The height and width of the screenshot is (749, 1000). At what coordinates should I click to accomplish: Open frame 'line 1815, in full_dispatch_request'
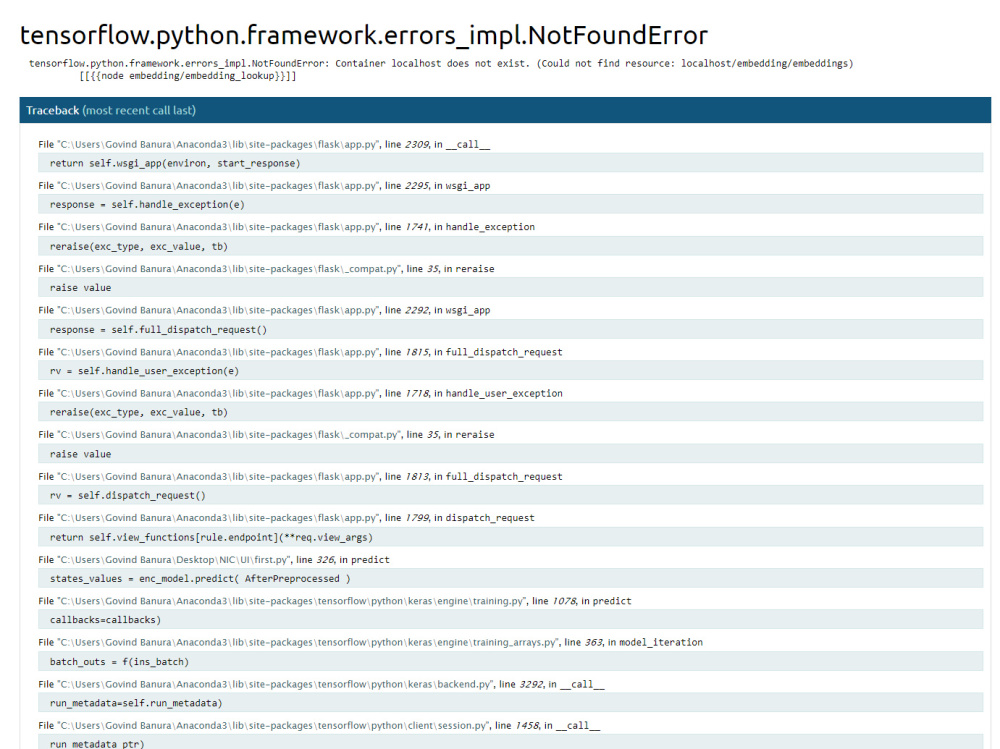tap(300, 352)
